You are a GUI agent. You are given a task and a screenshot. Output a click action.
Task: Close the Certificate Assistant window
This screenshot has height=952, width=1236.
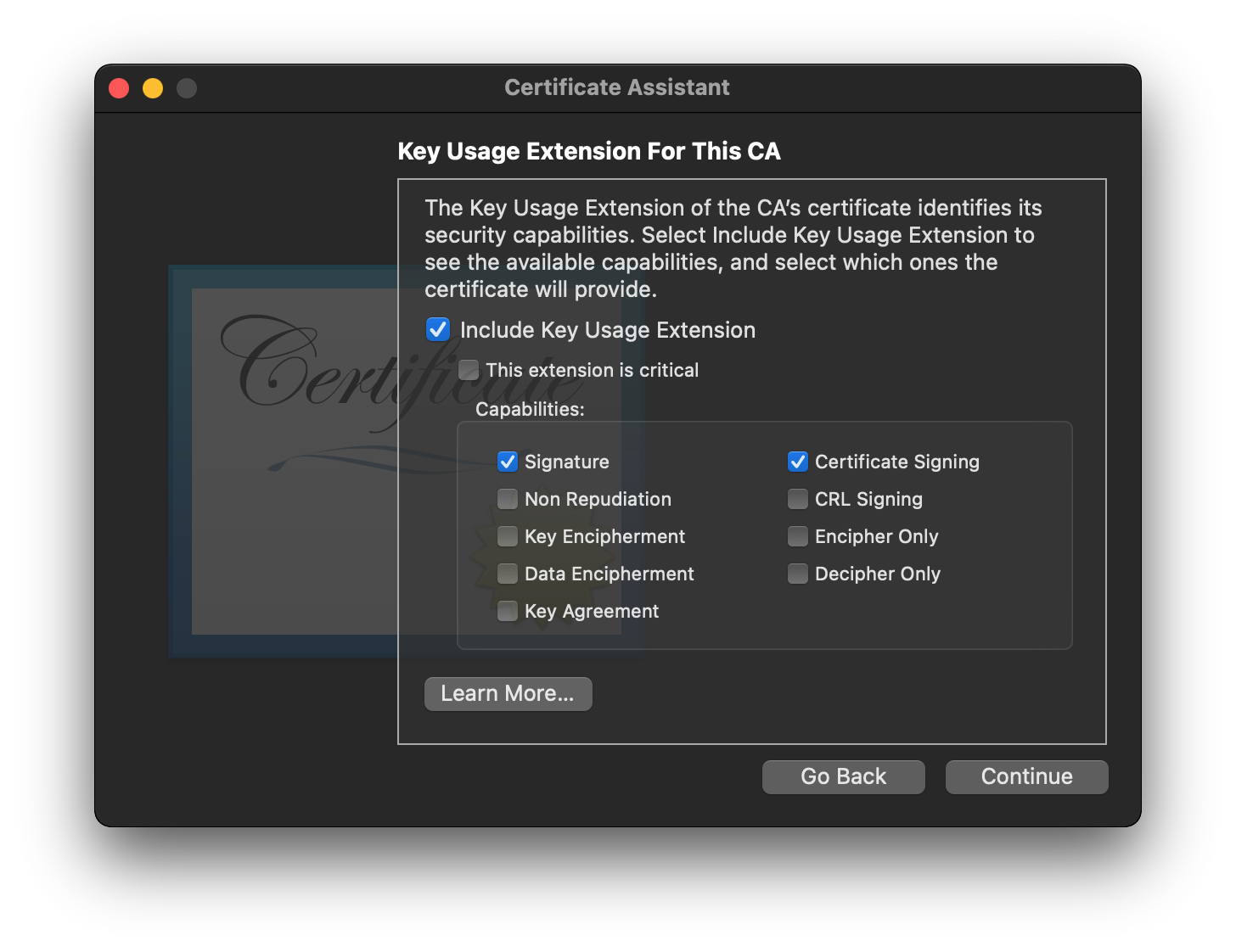pos(119,88)
